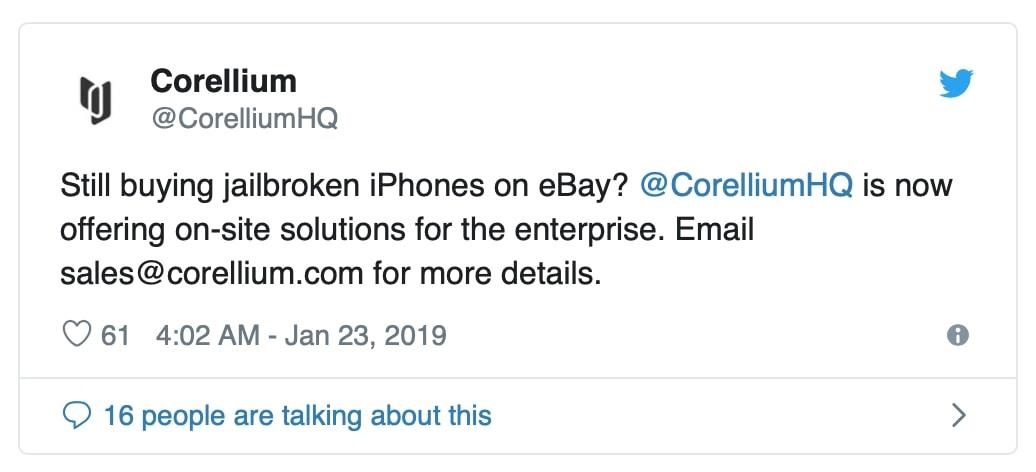Click the blue speech bubble icon
Viewport: 1036px width, 472px height.
[77, 414]
